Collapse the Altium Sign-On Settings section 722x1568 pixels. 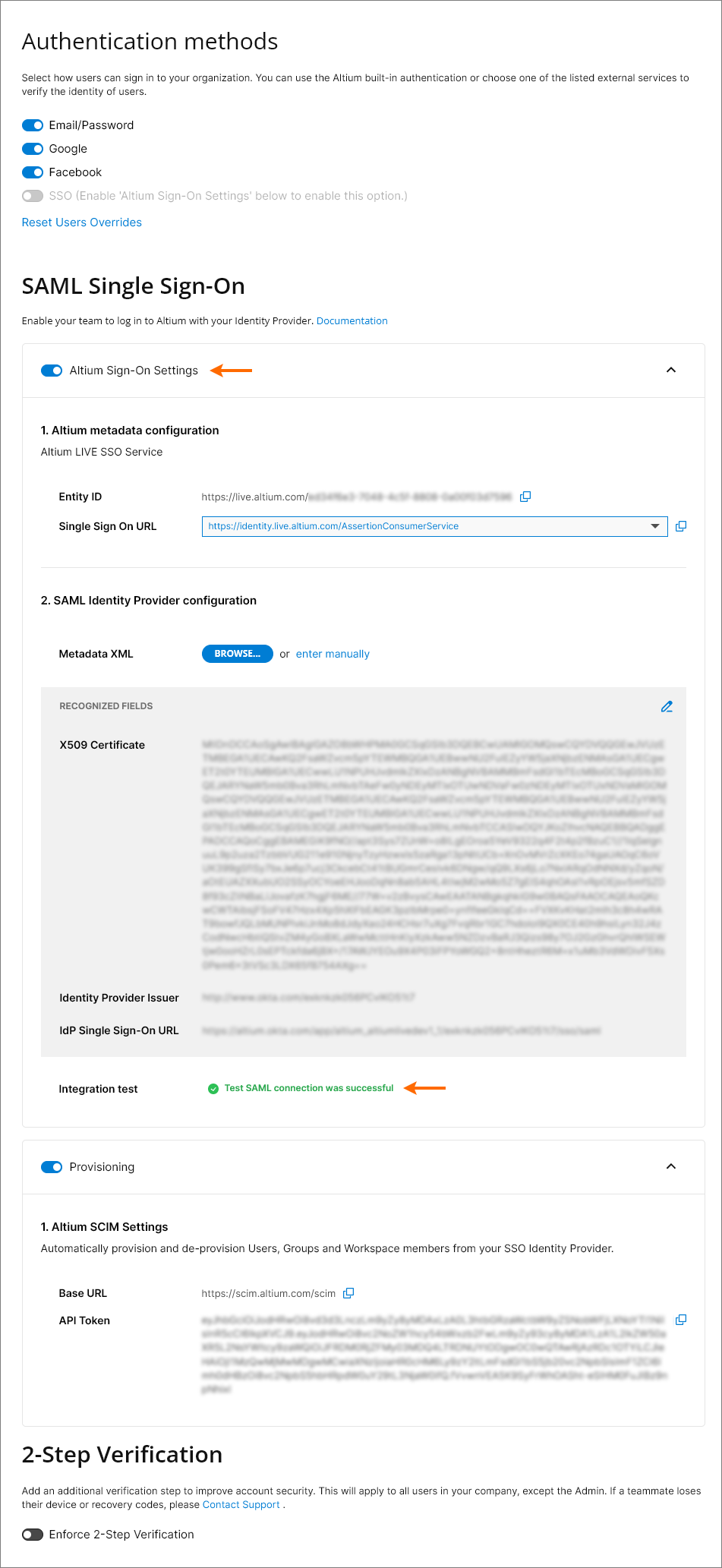coord(671,370)
